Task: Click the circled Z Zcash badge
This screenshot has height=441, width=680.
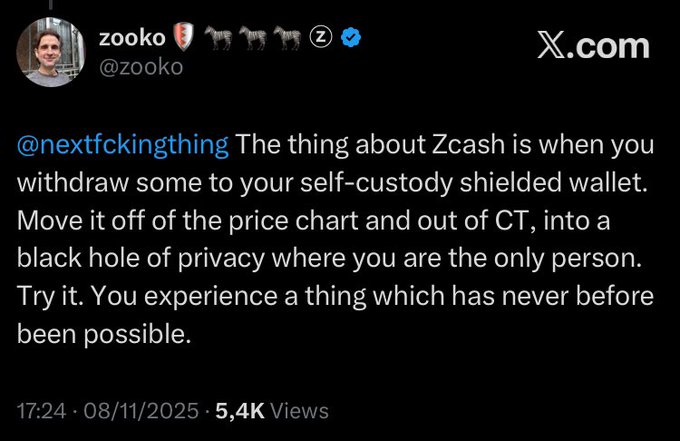Action: (322, 38)
